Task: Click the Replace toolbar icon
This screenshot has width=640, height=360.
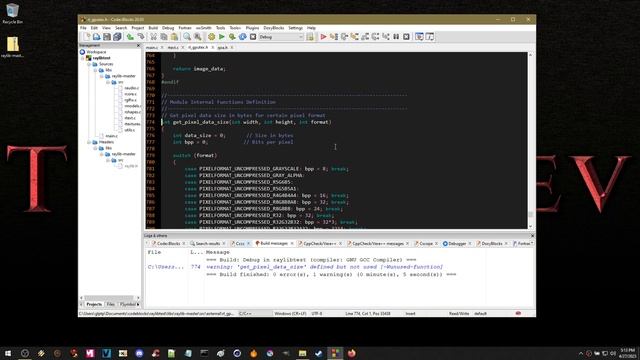Action: coord(198,37)
